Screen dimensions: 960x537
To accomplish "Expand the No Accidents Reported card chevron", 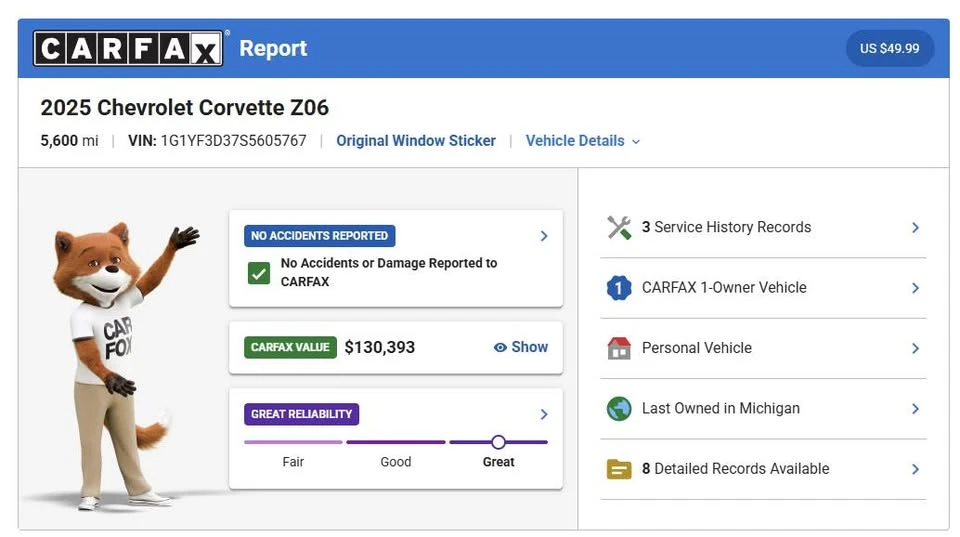I will pyautogui.click(x=544, y=236).
